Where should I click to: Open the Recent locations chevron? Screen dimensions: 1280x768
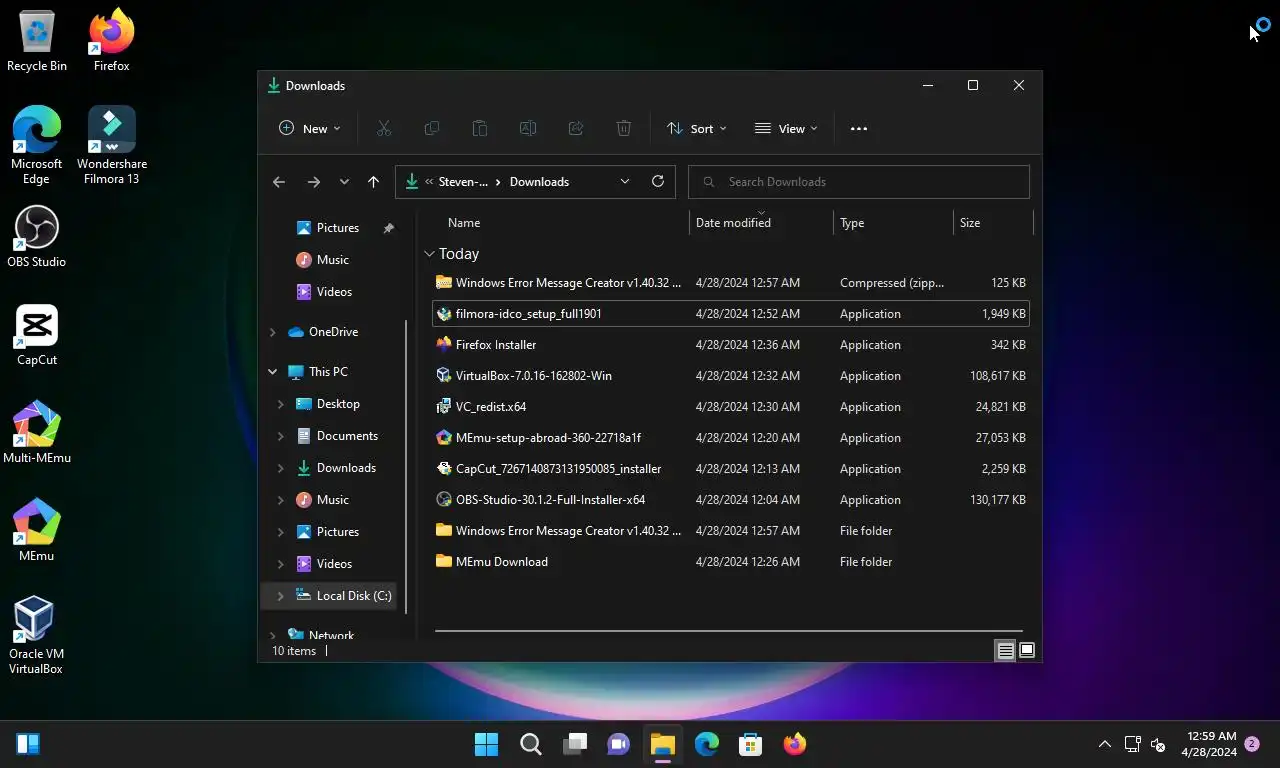(x=344, y=182)
